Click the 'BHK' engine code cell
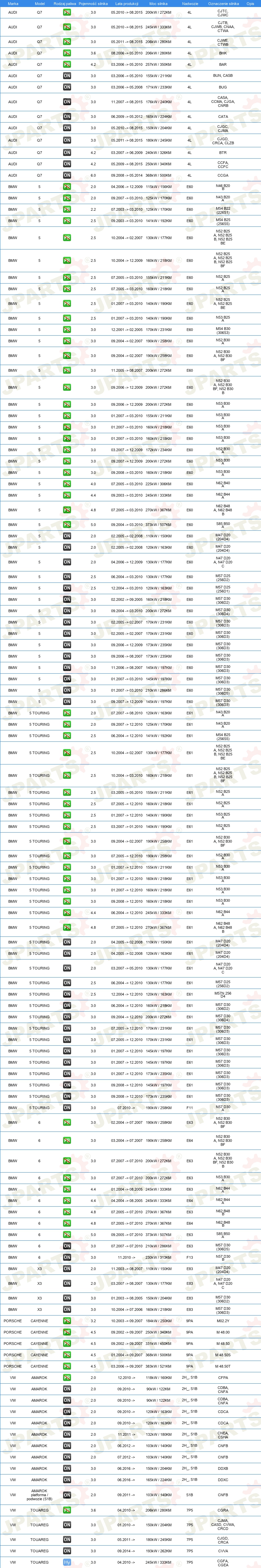 click(x=223, y=53)
